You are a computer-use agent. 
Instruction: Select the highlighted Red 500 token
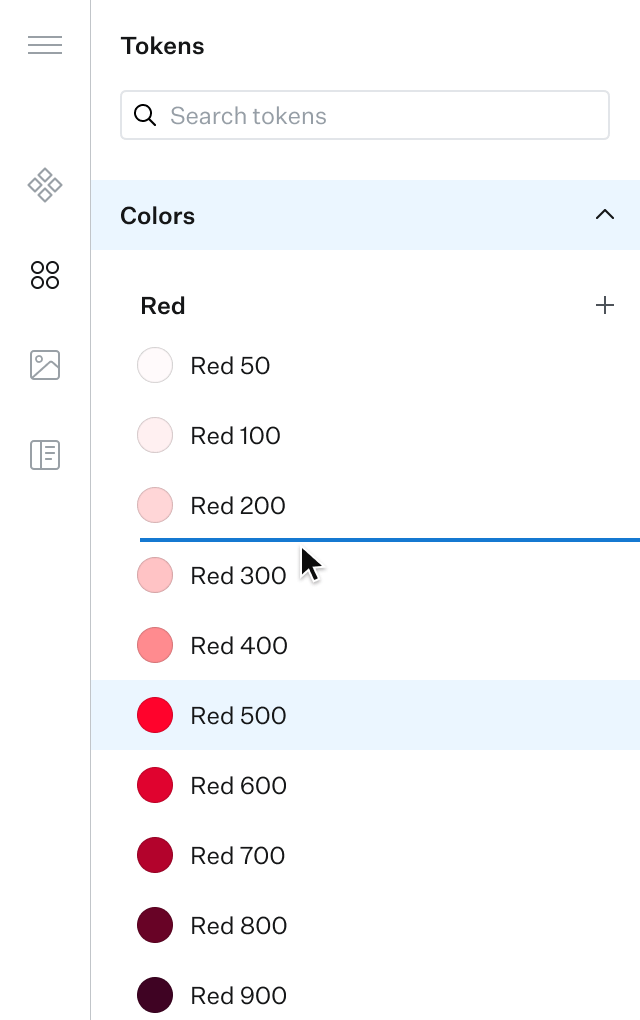tap(238, 716)
